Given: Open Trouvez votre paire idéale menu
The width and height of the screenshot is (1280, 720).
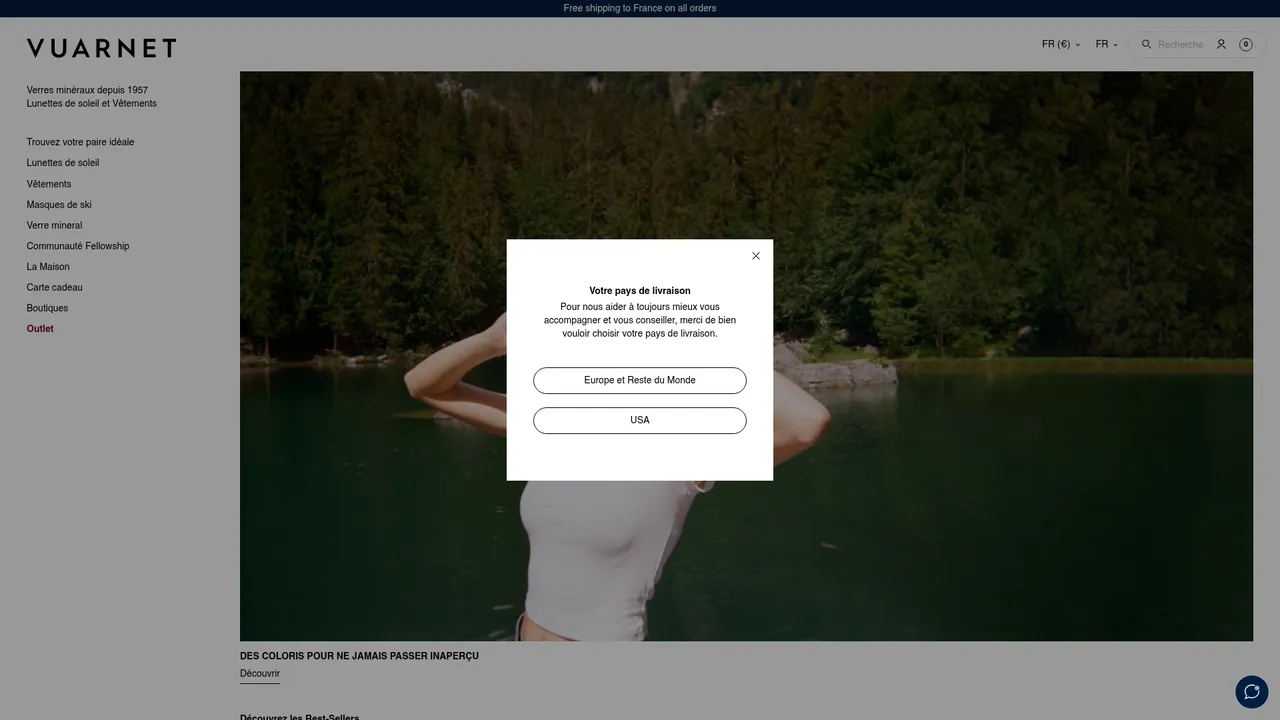Looking at the screenshot, I should (80, 142).
